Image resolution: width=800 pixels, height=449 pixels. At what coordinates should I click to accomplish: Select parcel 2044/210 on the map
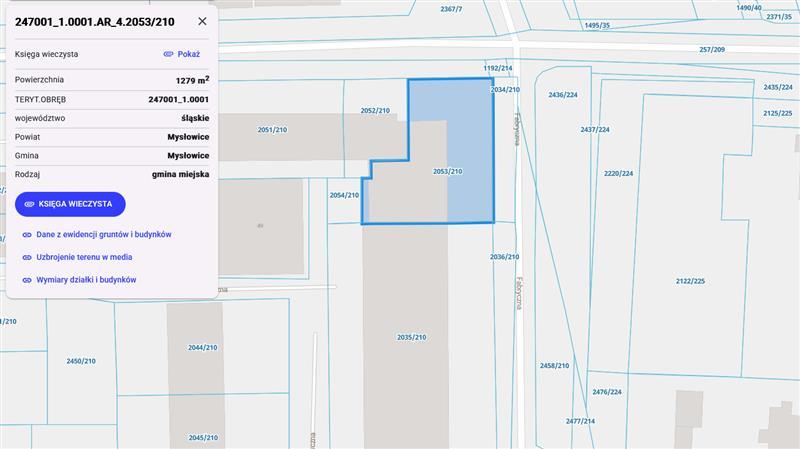click(x=202, y=347)
